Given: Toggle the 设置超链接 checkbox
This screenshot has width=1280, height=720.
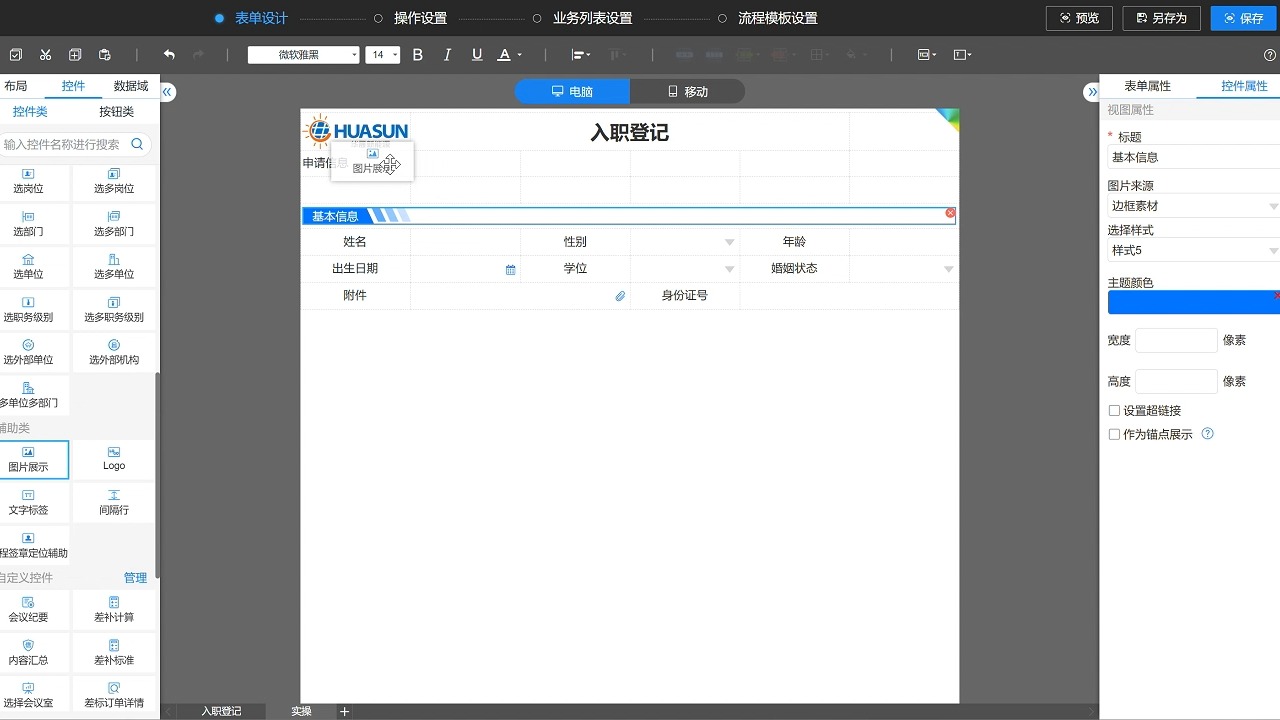Looking at the screenshot, I should click(1114, 410).
